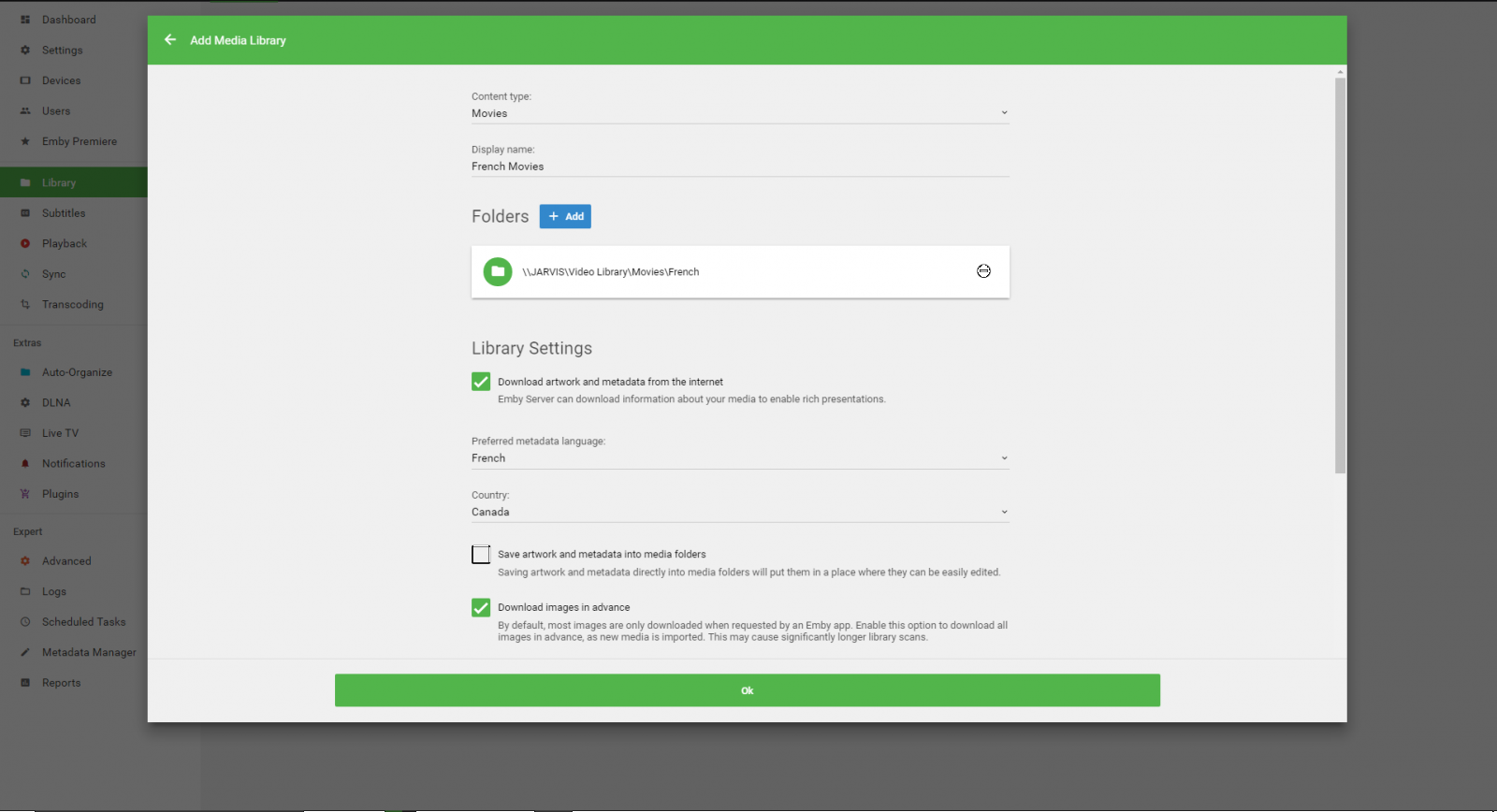Click the Emby Premiere star icon

25,142
